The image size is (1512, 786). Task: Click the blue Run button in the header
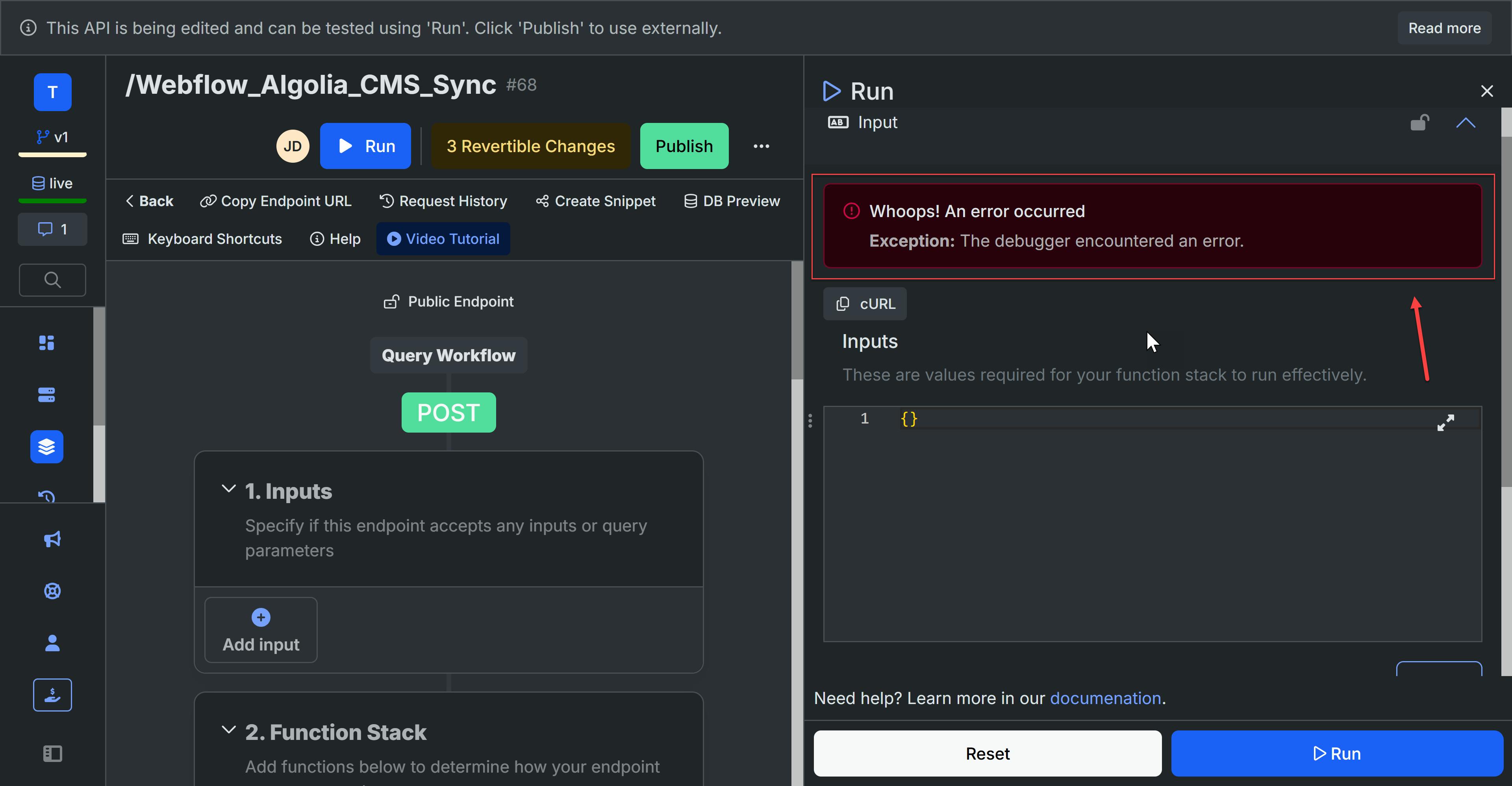(x=365, y=146)
